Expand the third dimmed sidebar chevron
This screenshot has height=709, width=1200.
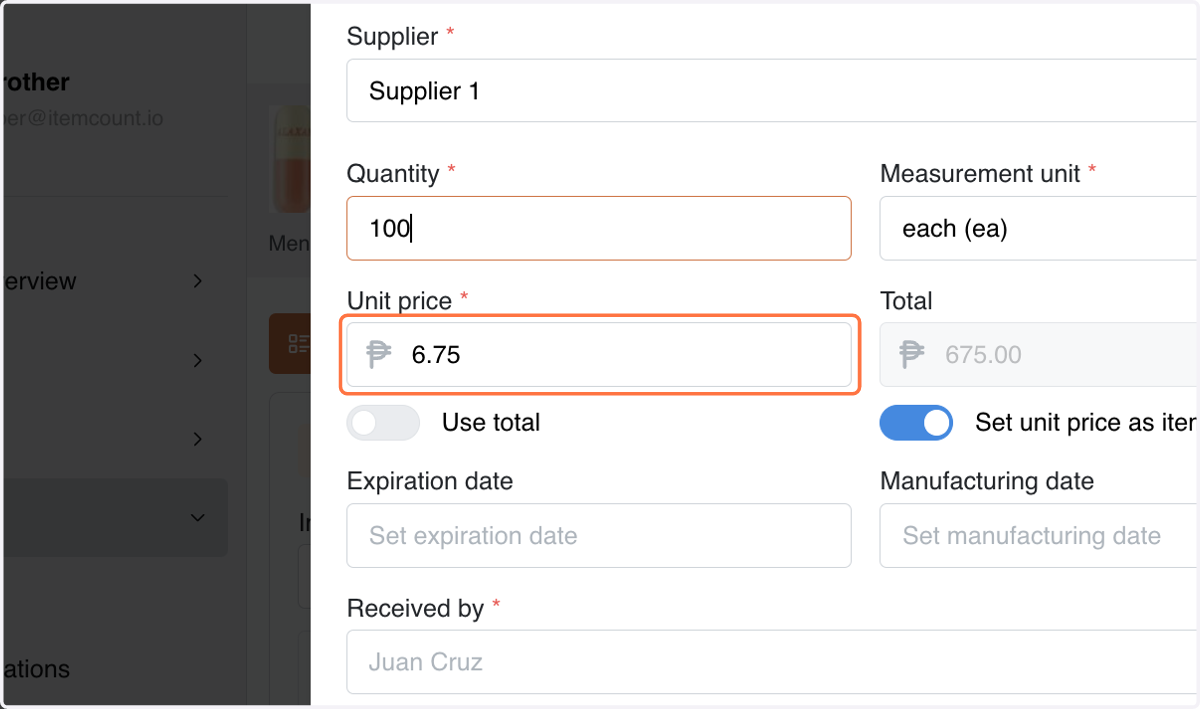198,439
